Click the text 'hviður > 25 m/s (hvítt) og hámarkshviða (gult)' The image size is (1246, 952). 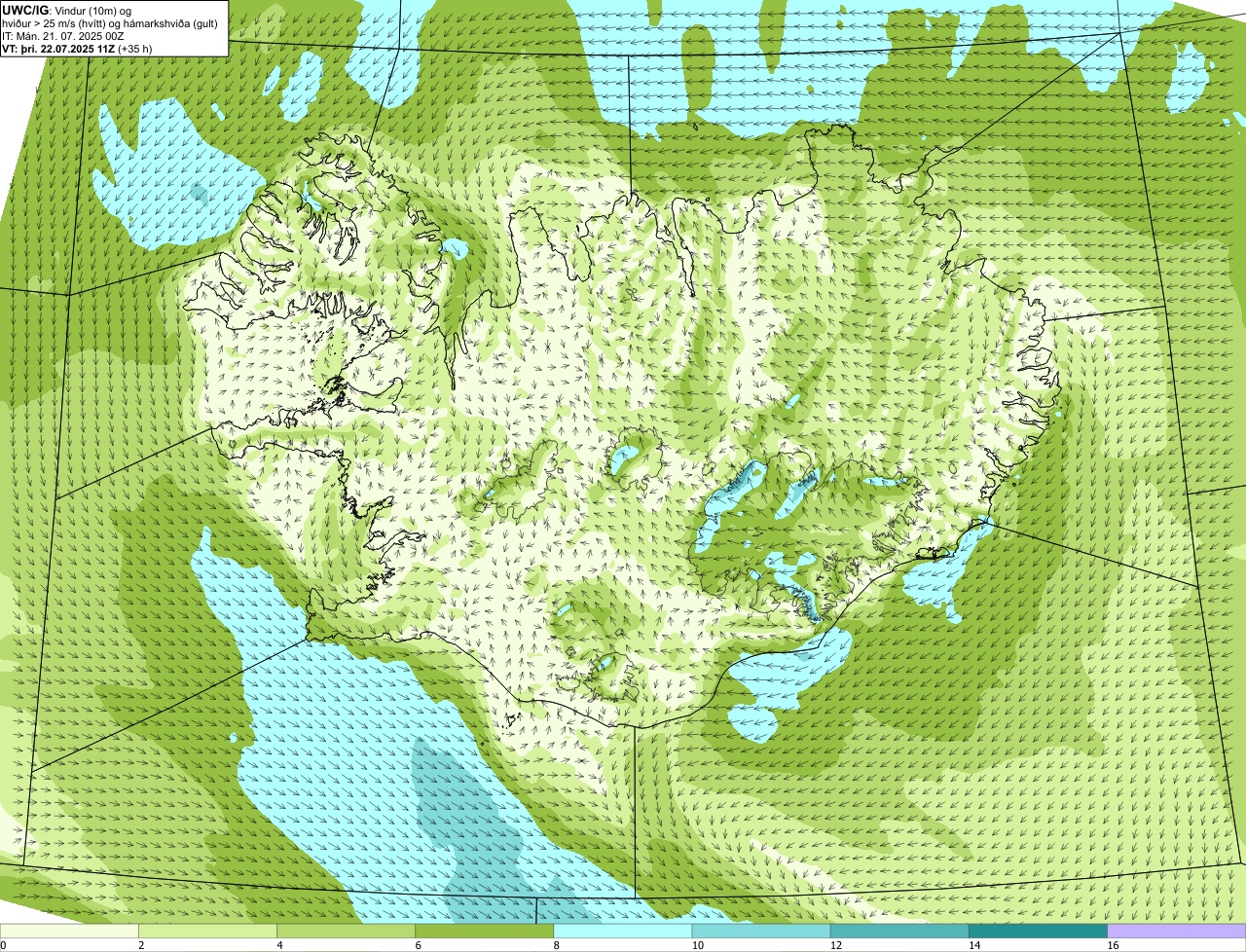(x=110, y=22)
